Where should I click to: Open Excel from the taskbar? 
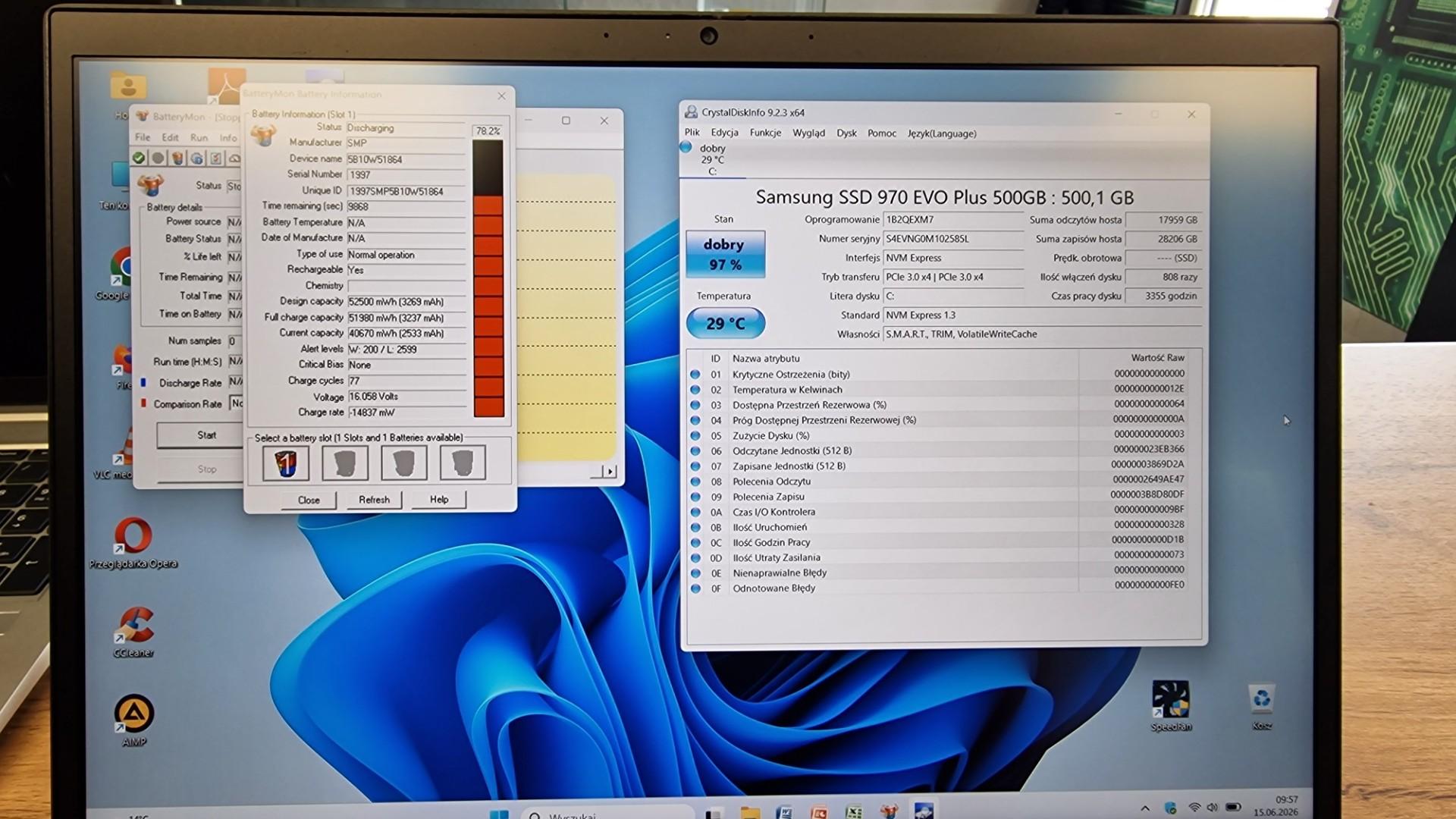[x=854, y=813]
